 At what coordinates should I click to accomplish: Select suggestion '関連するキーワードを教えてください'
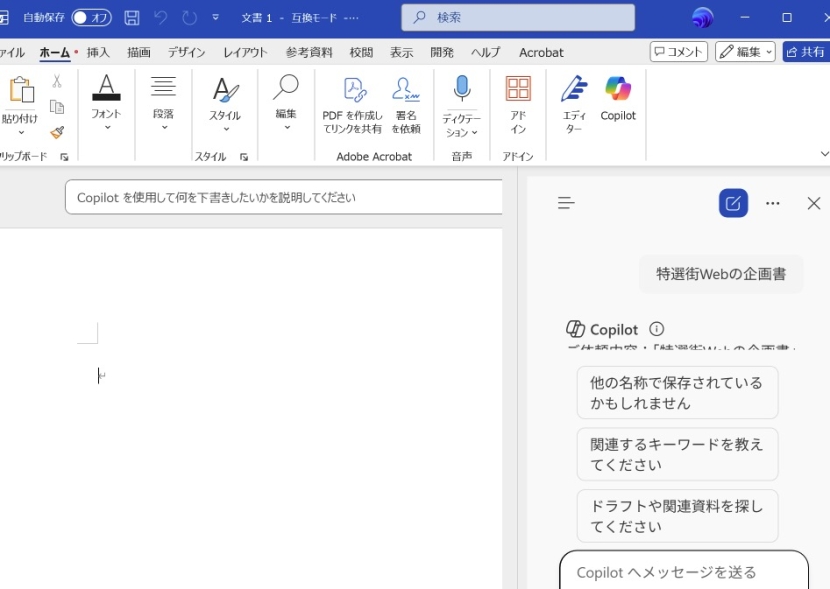[x=677, y=454]
